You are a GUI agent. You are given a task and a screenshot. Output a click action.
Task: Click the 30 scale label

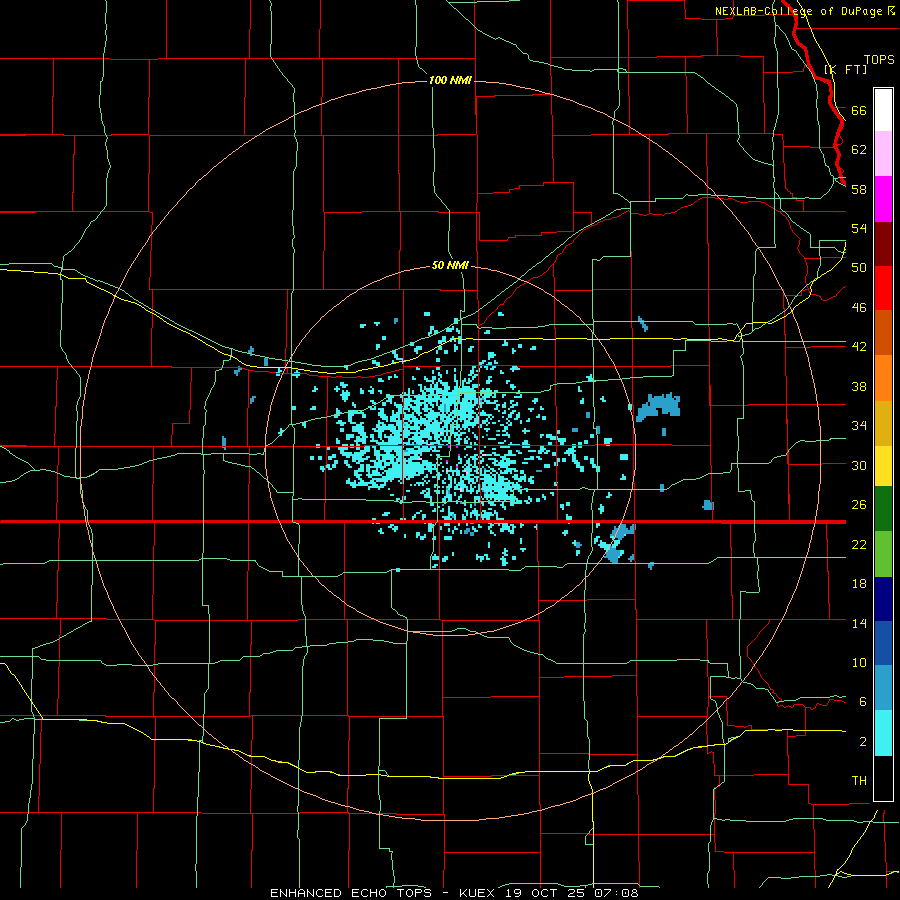pos(859,465)
